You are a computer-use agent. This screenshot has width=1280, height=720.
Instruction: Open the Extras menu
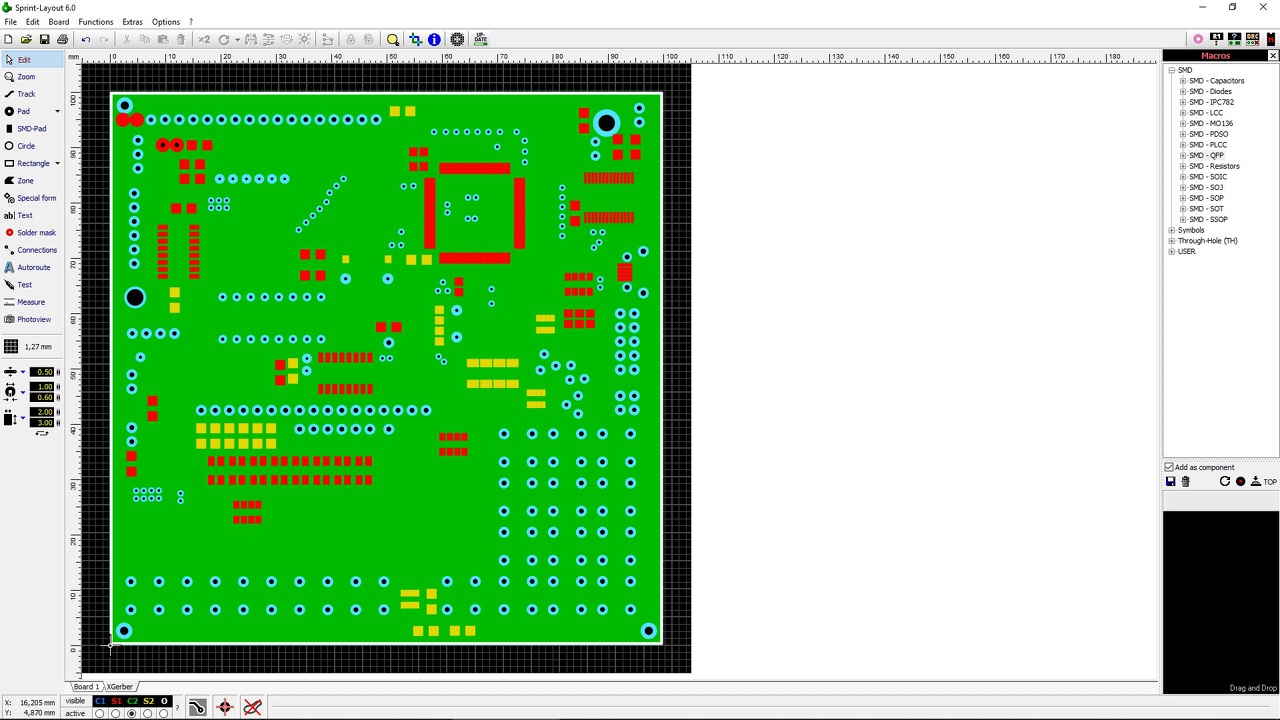(132, 22)
